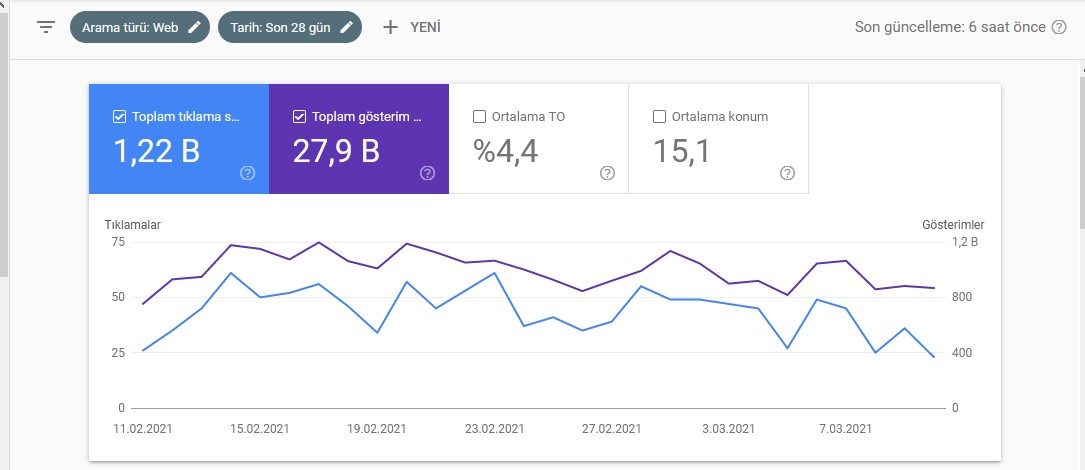Viewport: 1085px width, 470px height.
Task: Open help icon on total clicks card
Action: tap(248, 173)
